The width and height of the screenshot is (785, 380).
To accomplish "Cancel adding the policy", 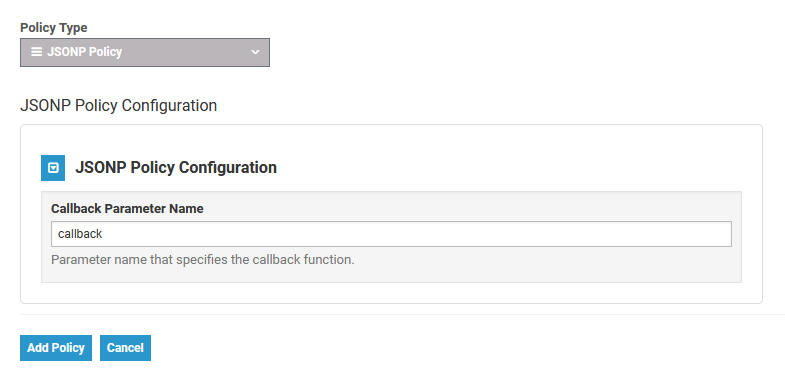I will (x=125, y=348).
